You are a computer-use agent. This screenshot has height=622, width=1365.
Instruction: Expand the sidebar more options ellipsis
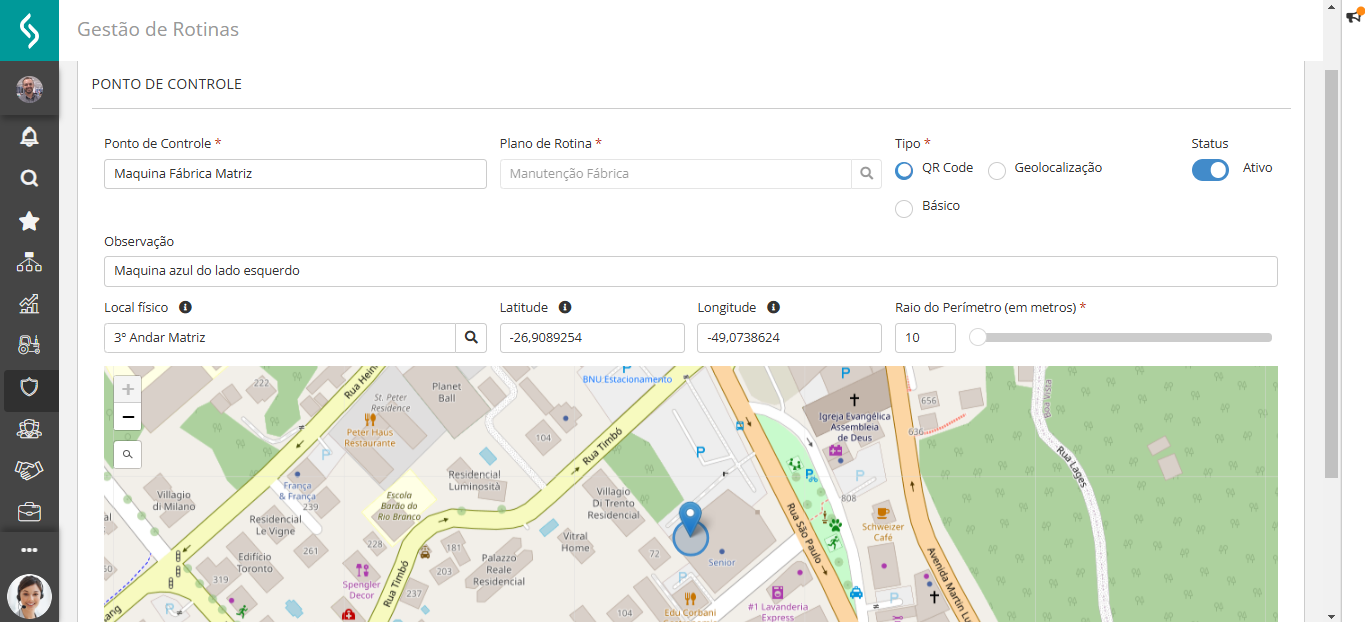[x=29, y=550]
